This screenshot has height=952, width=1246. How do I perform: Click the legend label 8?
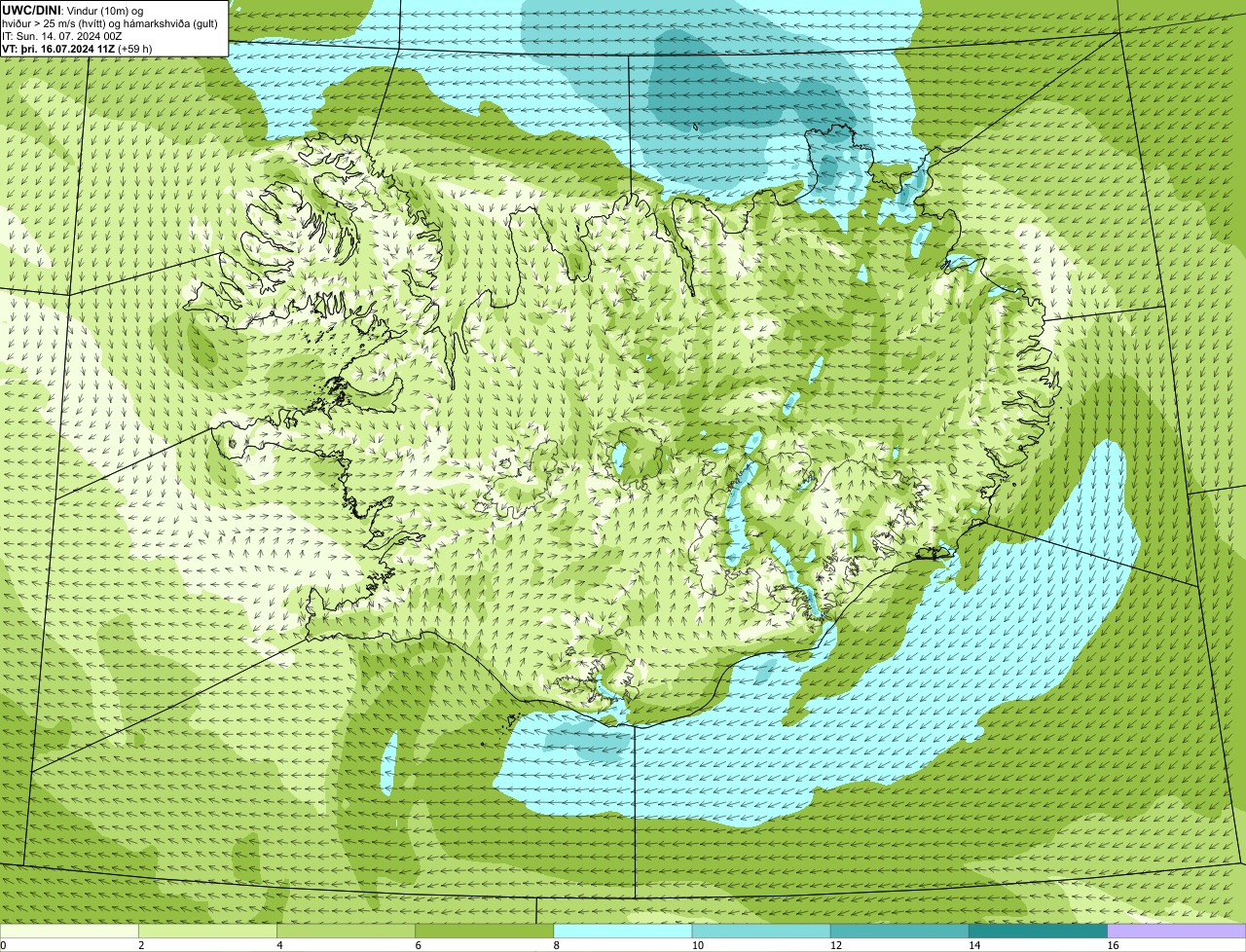coord(557,945)
